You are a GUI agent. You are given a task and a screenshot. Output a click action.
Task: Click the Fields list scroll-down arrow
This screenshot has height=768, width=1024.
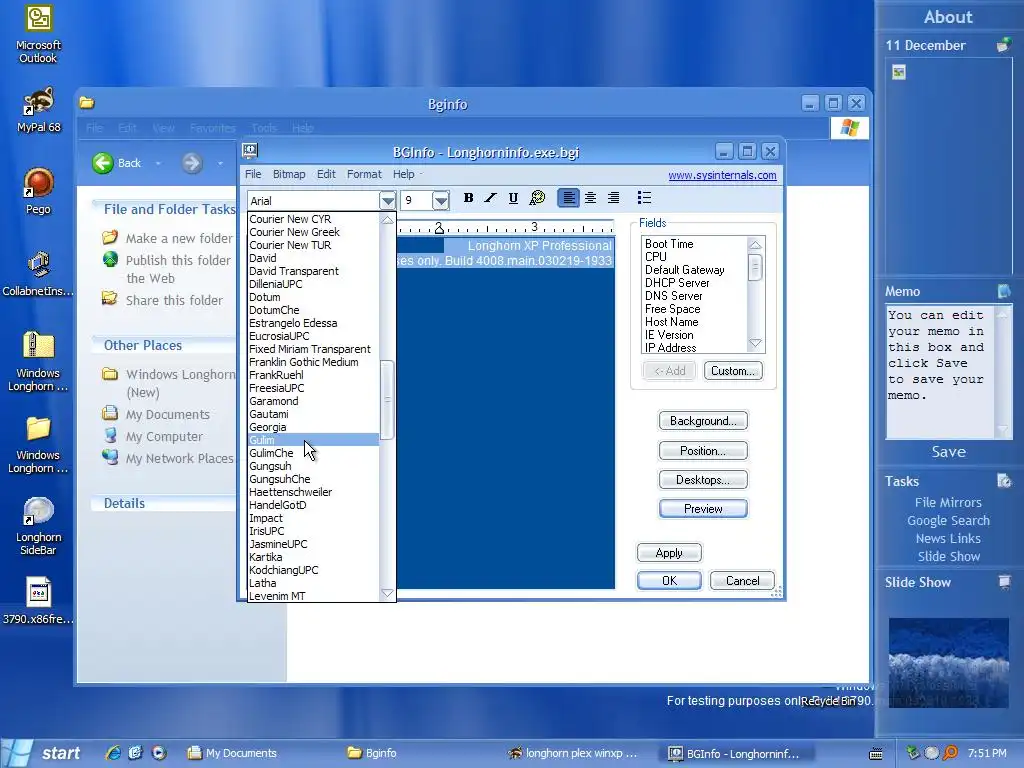pyautogui.click(x=755, y=344)
